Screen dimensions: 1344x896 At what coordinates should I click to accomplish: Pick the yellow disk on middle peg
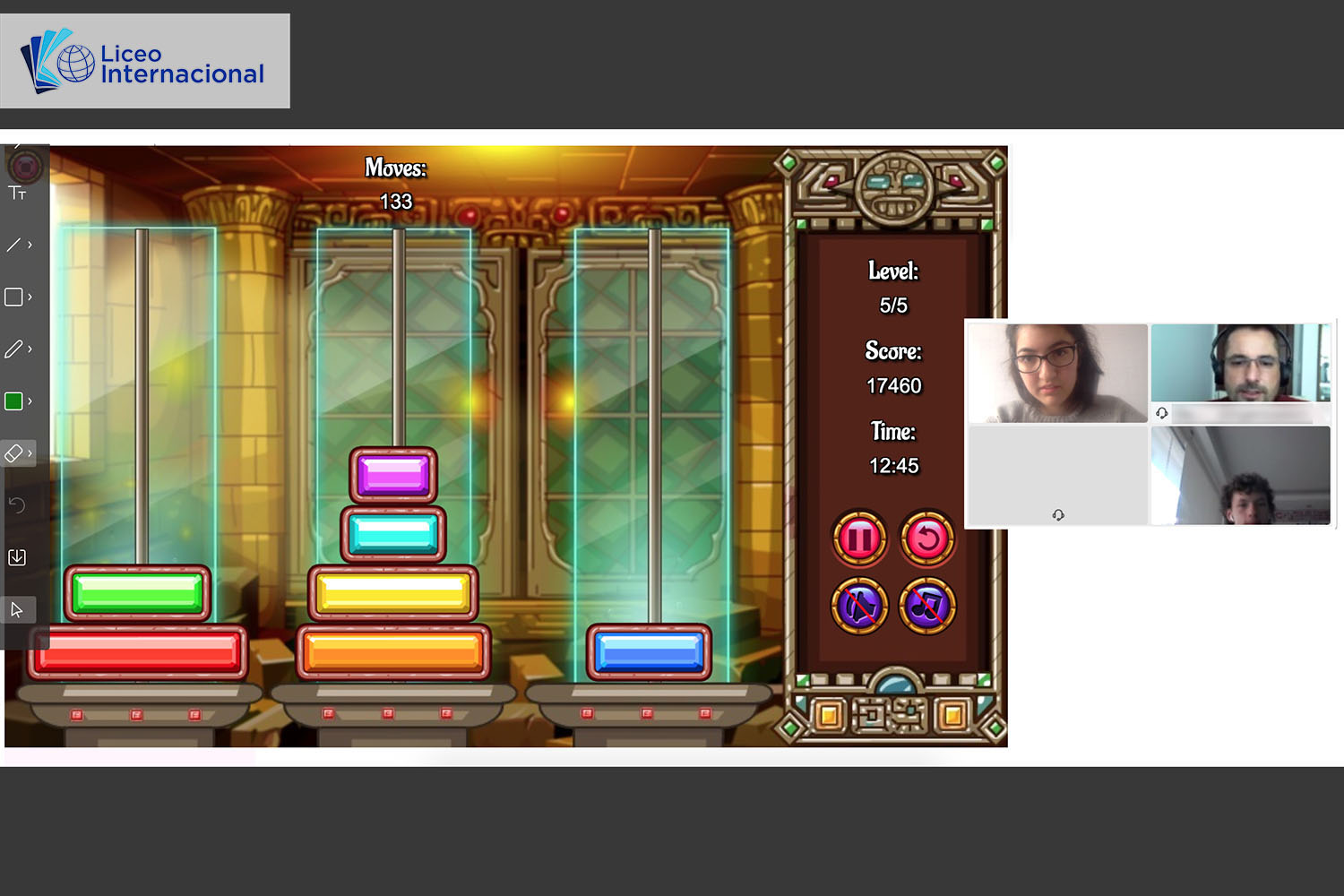click(393, 592)
